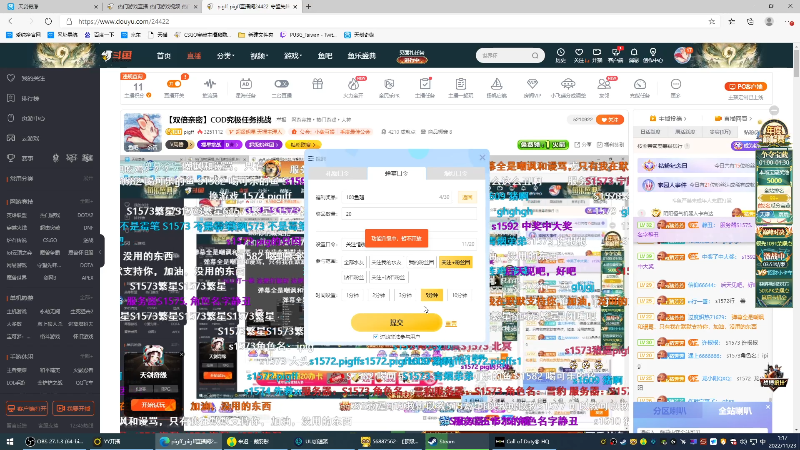Switch to the third lottery dialog tab

click(455, 174)
